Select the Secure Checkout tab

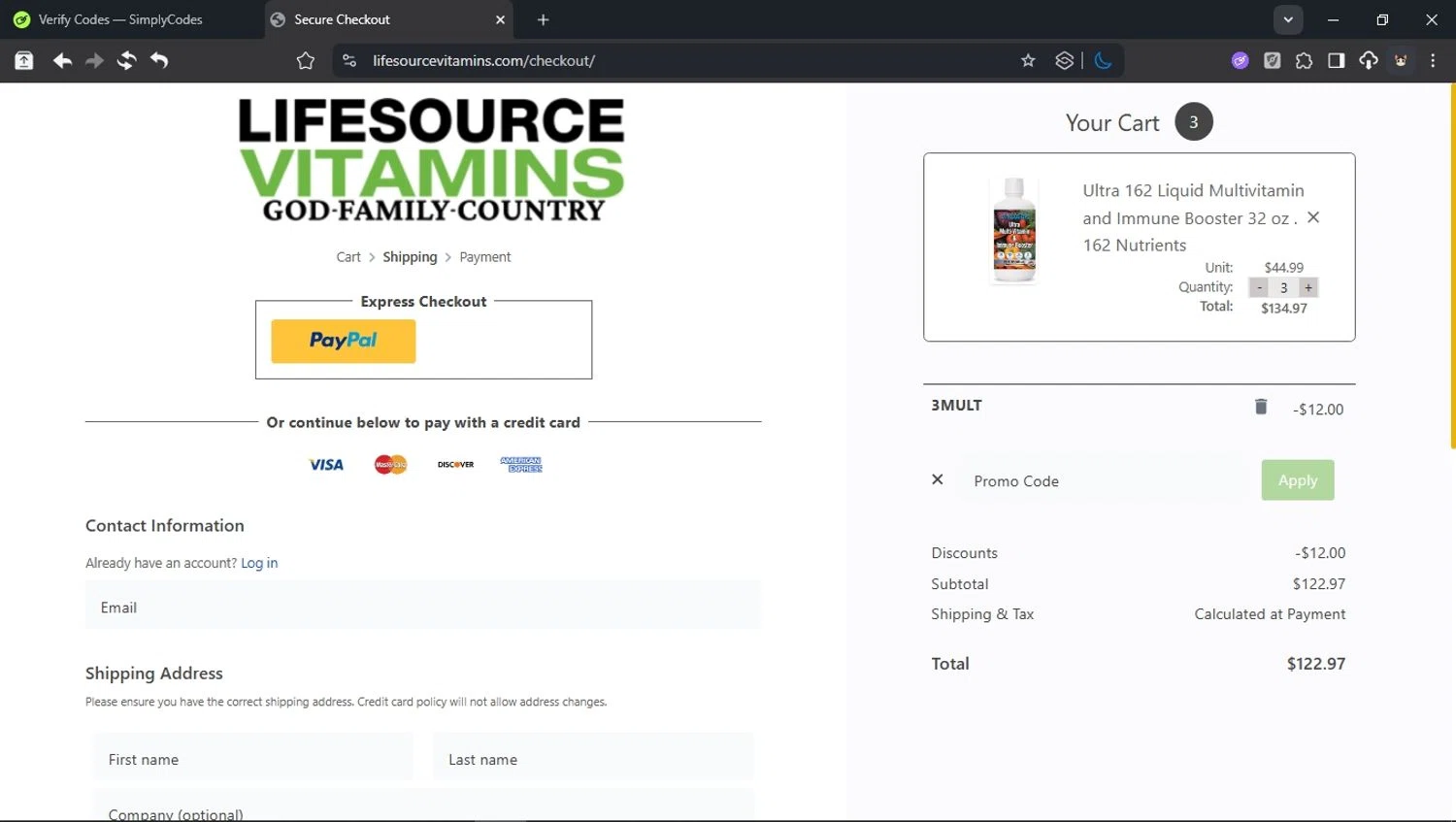point(388,19)
